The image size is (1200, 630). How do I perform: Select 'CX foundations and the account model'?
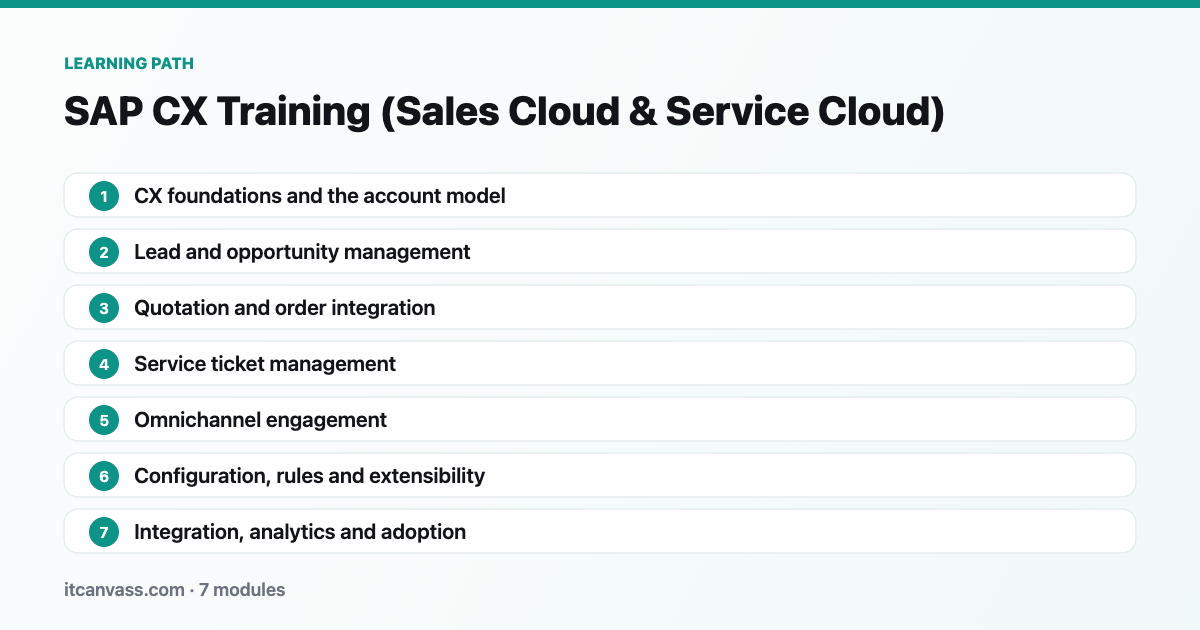point(600,195)
